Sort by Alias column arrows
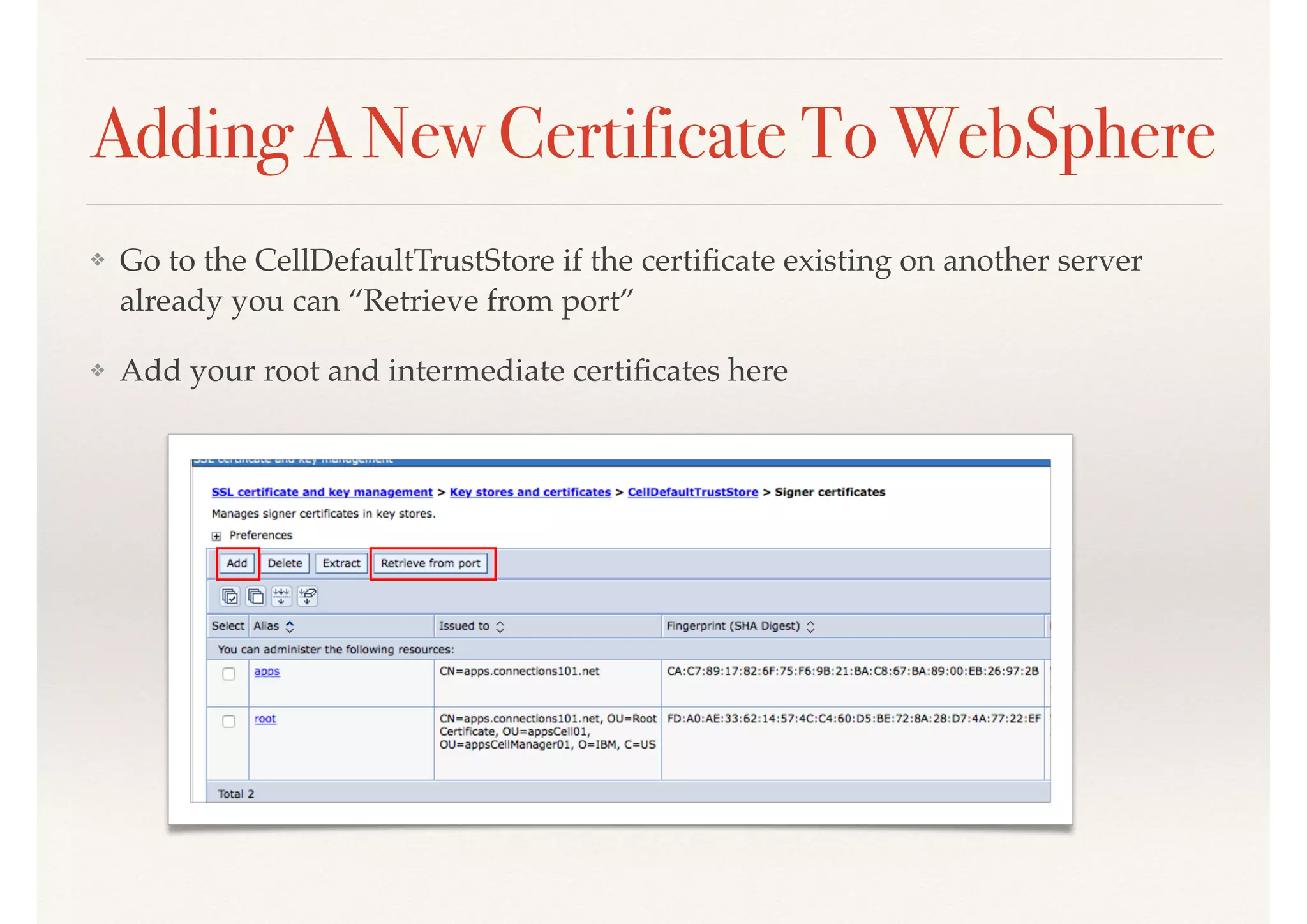The image size is (1307, 924). point(290,627)
